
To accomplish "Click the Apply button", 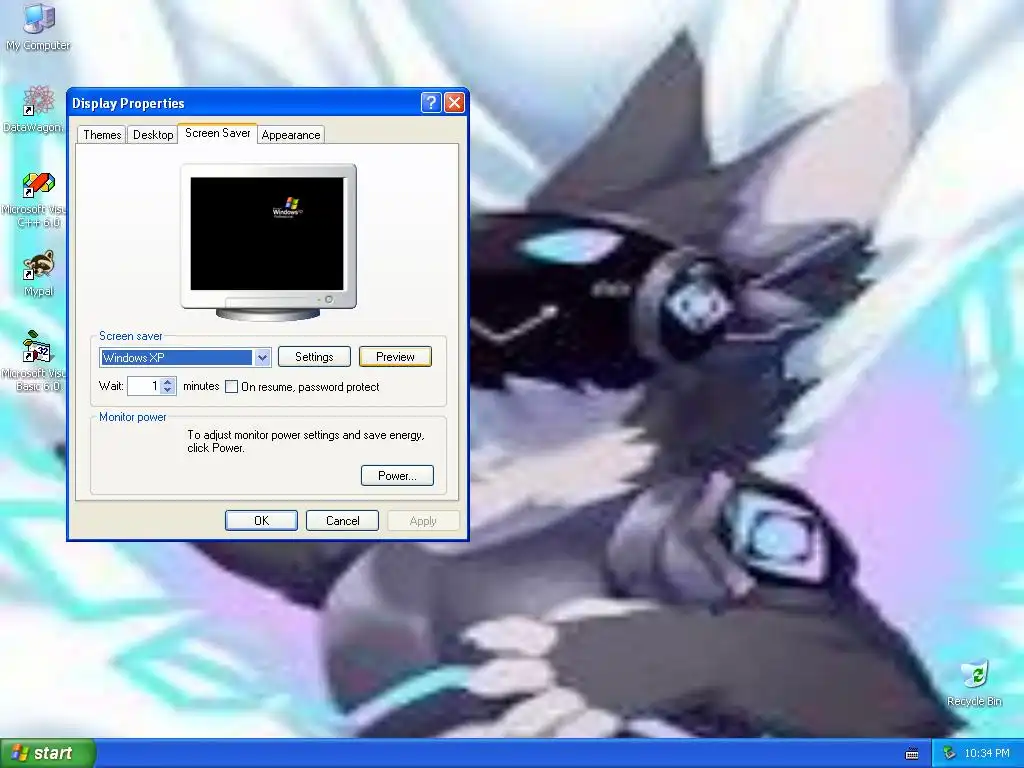I will click(423, 520).
